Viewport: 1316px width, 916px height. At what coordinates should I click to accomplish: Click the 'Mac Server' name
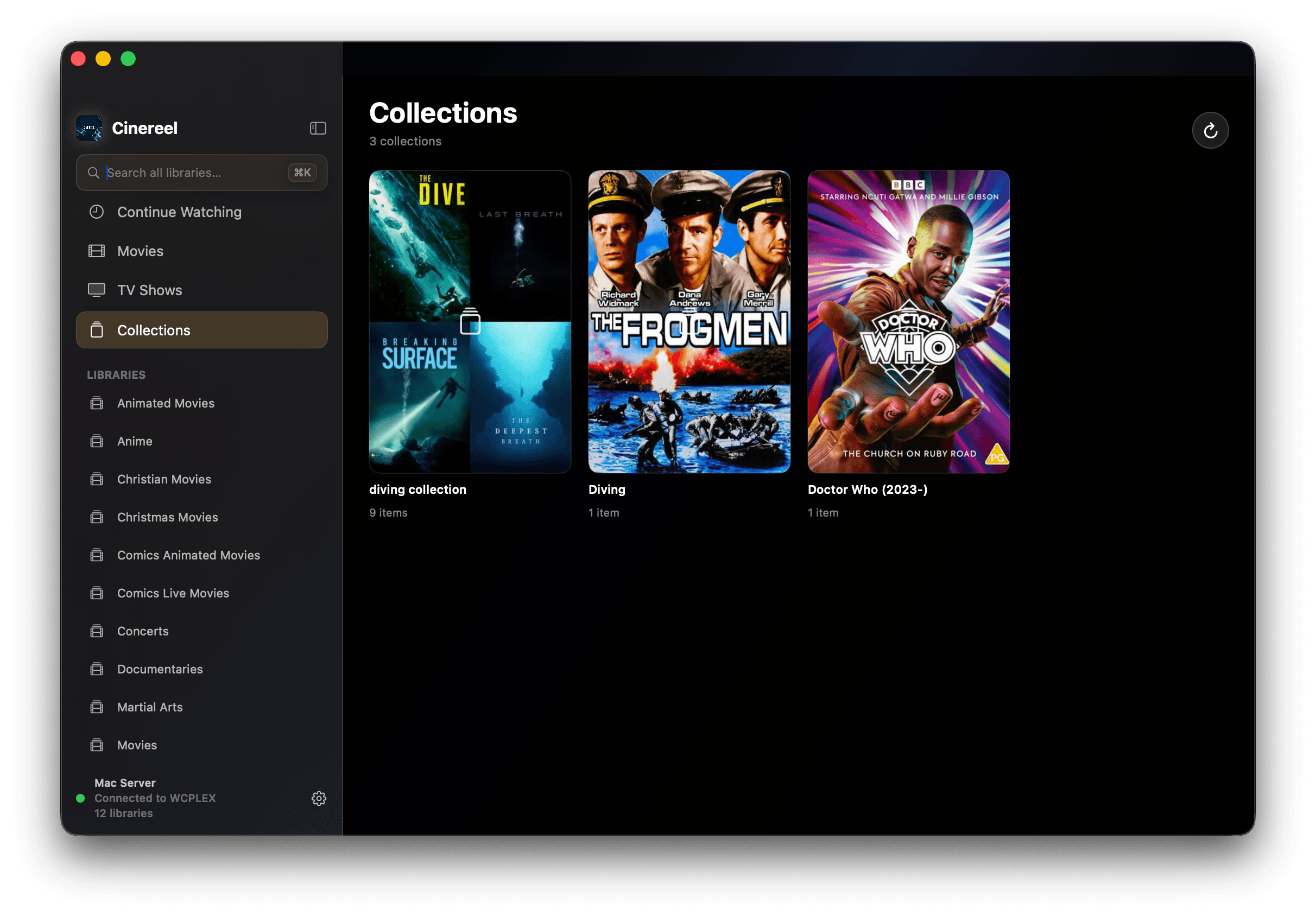pyautogui.click(x=125, y=783)
